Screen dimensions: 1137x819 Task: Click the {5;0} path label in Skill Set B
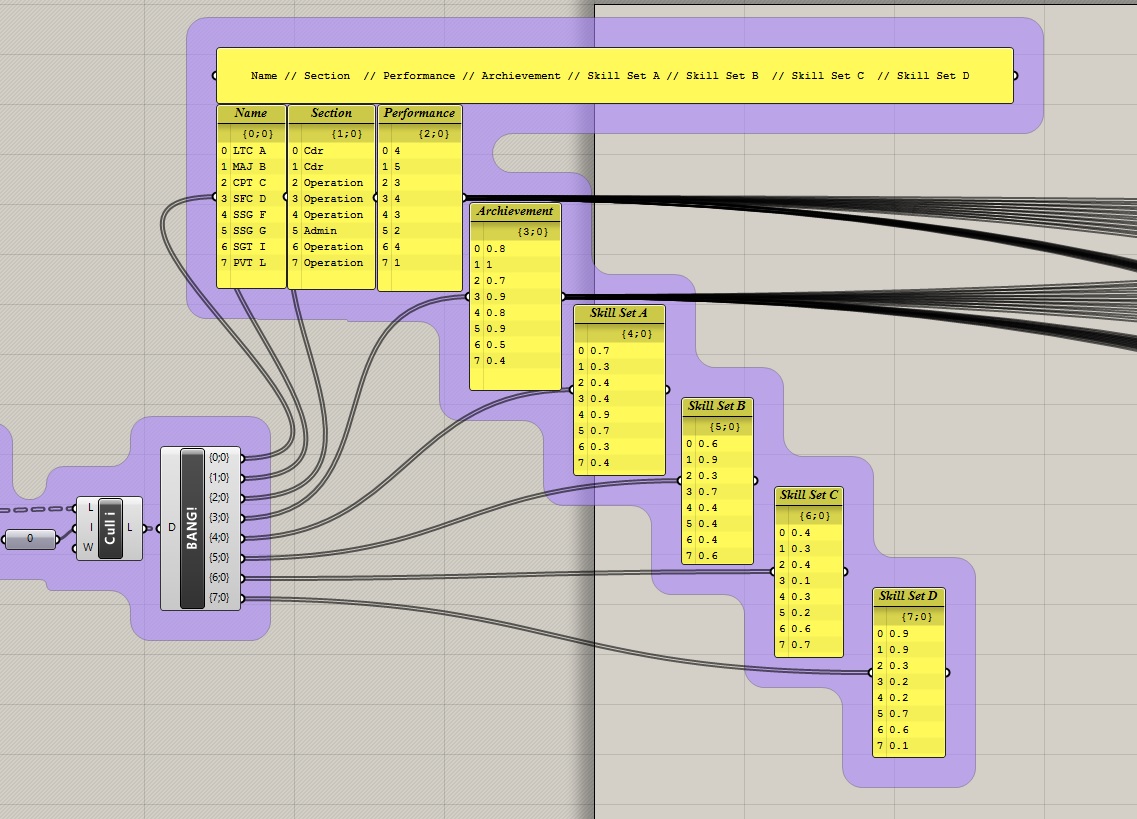pyautogui.click(x=724, y=427)
